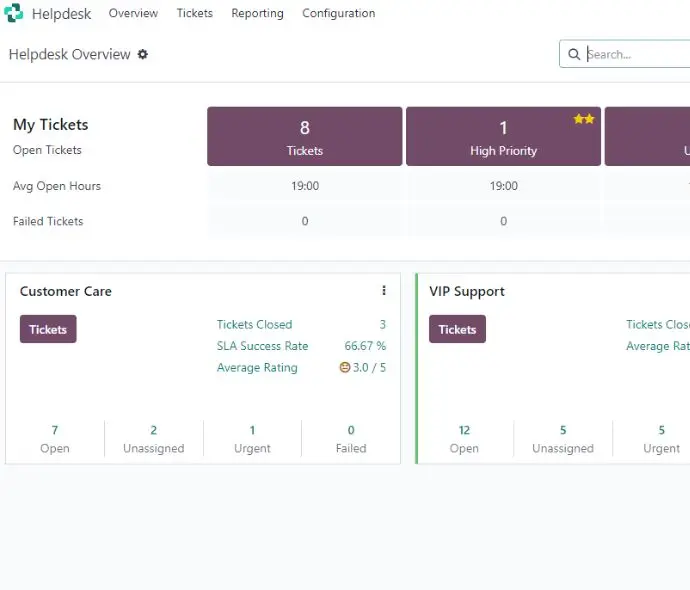Click the 3.0 / 5 rating value

pos(369,368)
